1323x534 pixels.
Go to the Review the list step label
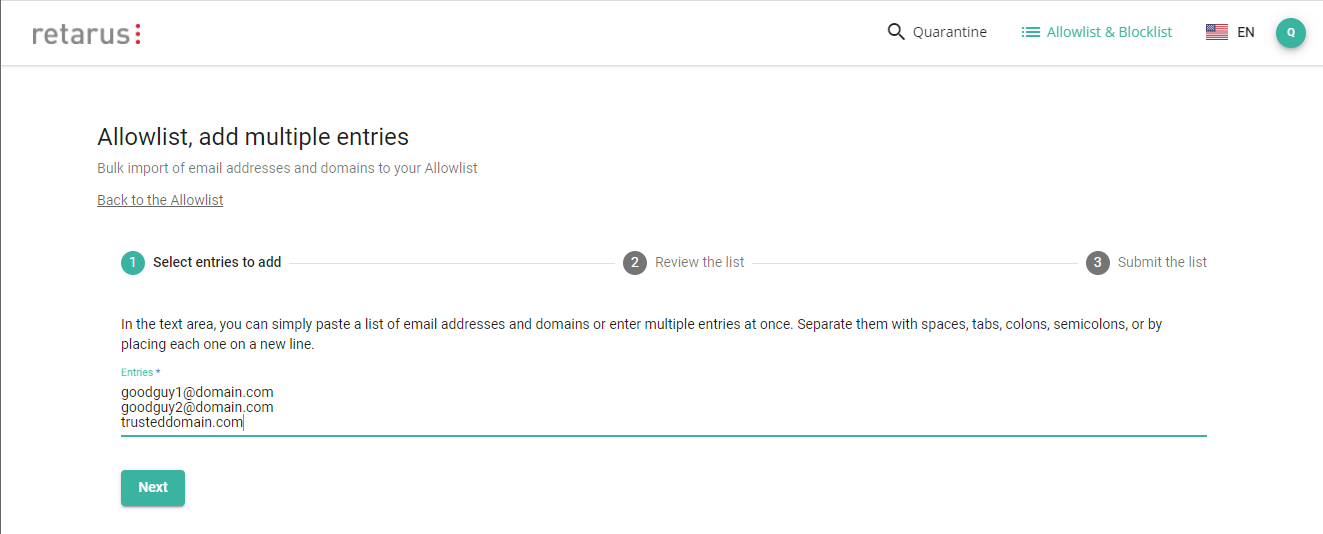click(x=700, y=263)
